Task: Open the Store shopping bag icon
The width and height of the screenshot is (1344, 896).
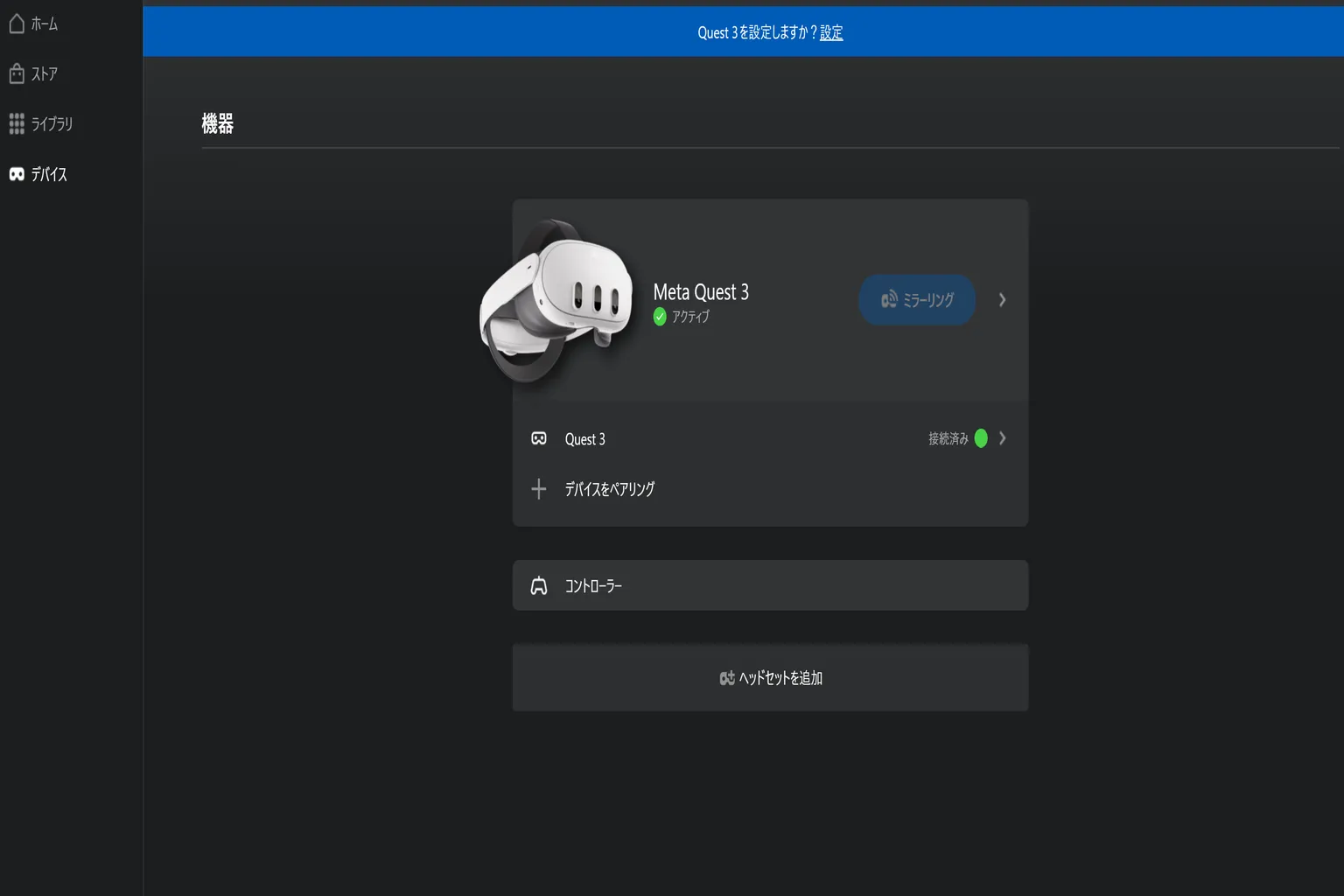Action: coord(17,73)
